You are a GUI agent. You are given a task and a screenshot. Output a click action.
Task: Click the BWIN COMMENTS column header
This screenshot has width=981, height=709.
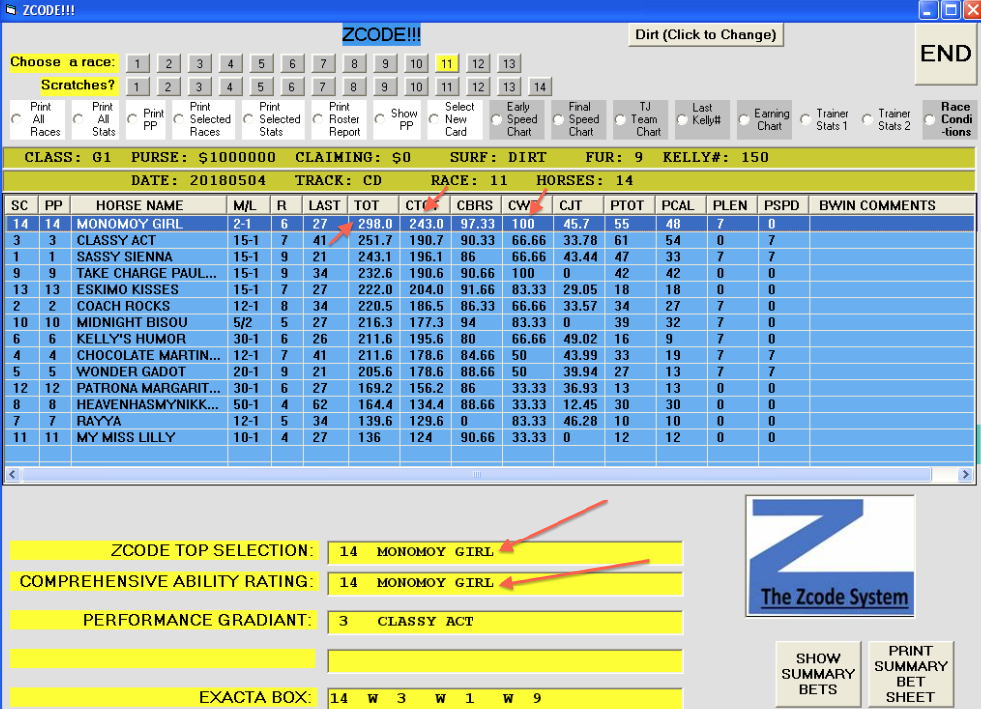[x=892, y=205]
